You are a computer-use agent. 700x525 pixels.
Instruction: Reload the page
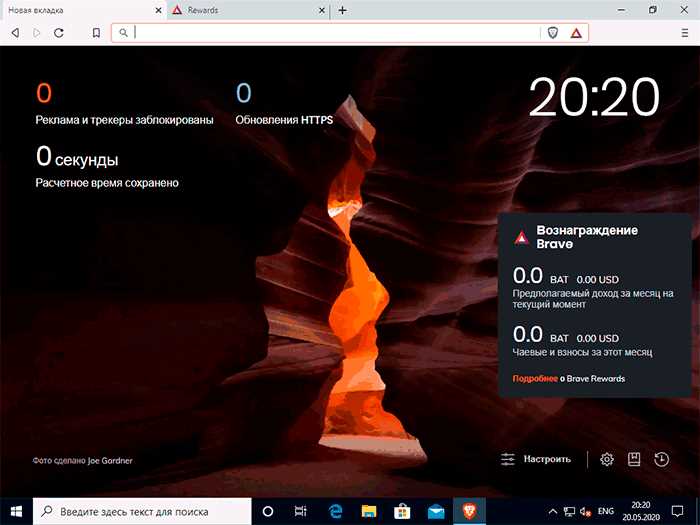pyautogui.click(x=59, y=33)
